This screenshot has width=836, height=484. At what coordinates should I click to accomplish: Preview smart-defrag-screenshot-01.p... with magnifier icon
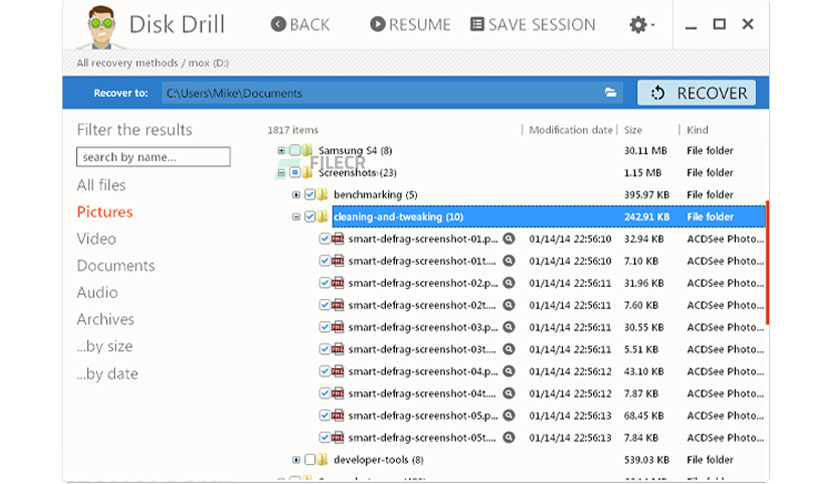coord(509,239)
